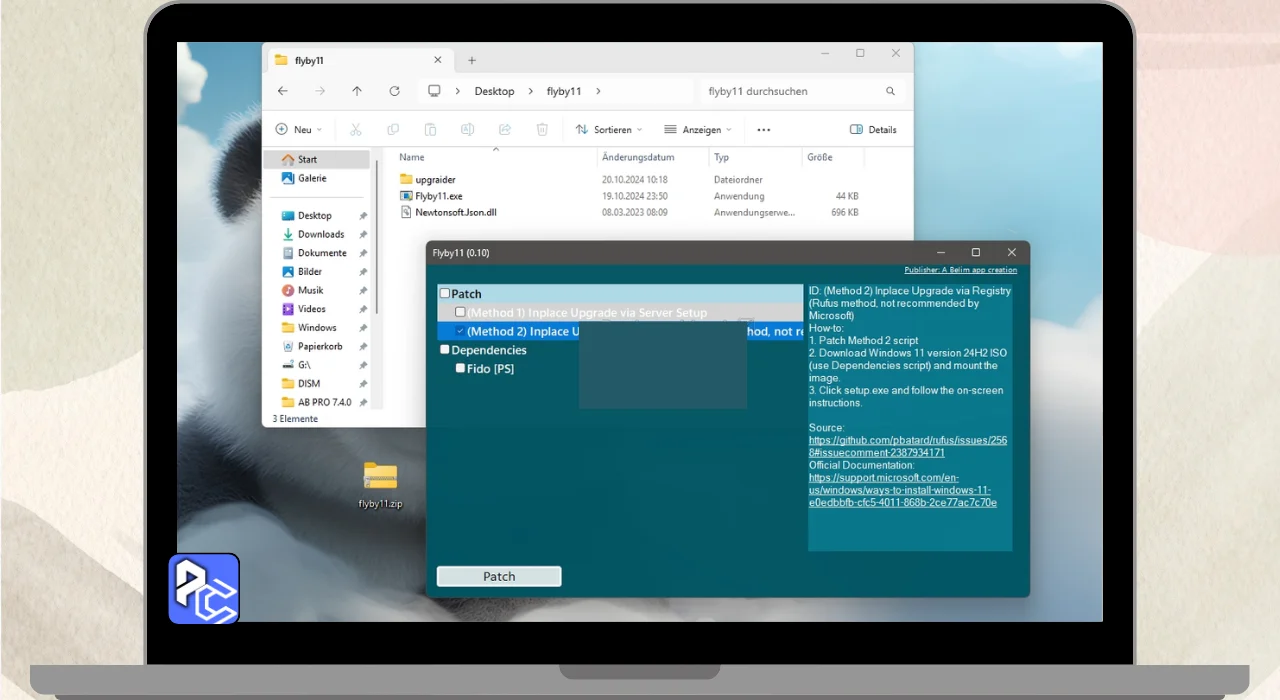Close the flyby11 Explorer tab
1280x700 pixels.
tap(439, 60)
